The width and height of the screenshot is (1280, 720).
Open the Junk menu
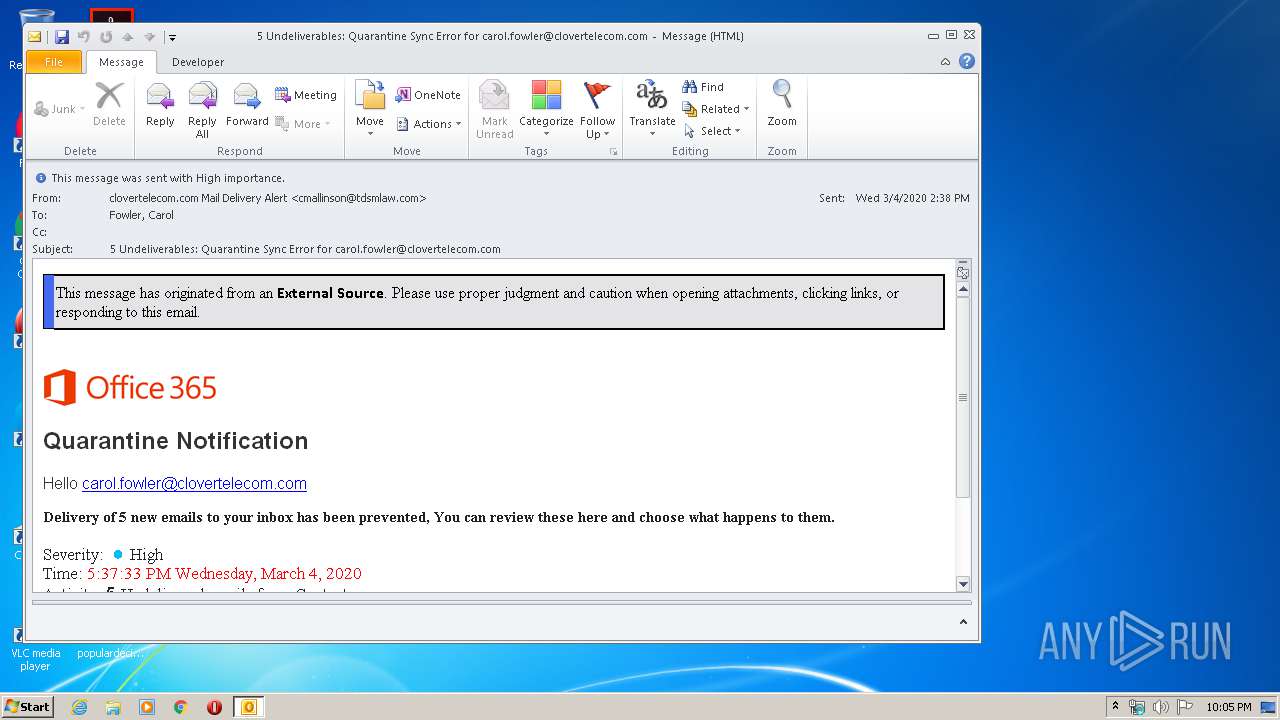(x=60, y=109)
